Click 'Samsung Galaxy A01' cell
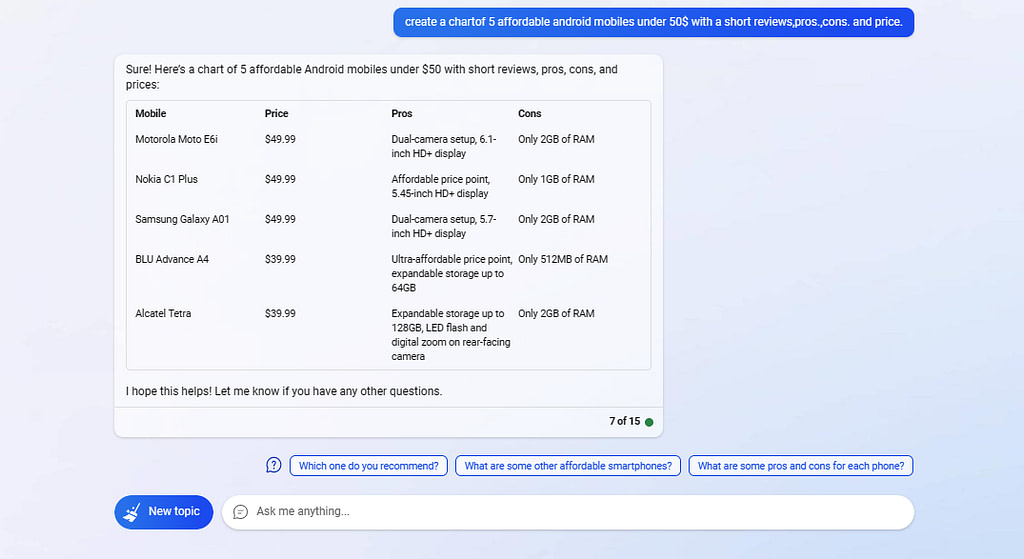This screenshot has width=1024, height=559. tap(182, 219)
